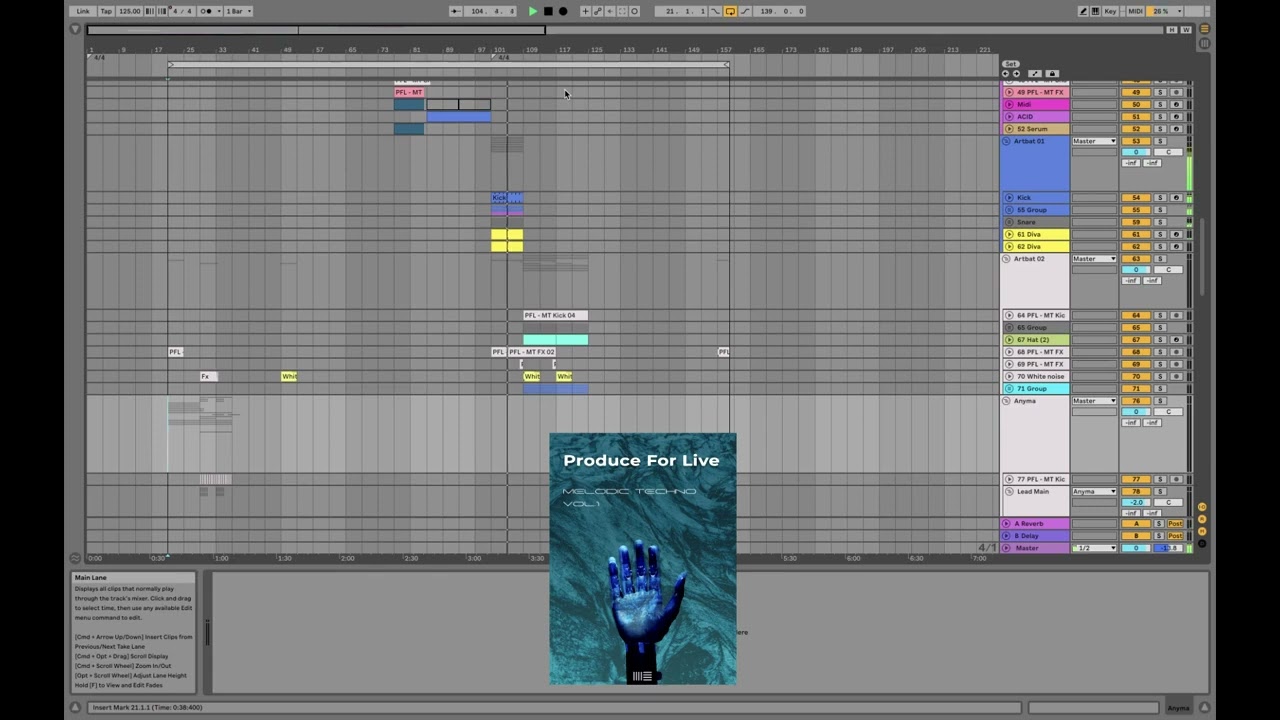Image resolution: width=1280 pixels, height=720 pixels.
Task: Click the Tap tempo button
Action: [106, 11]
